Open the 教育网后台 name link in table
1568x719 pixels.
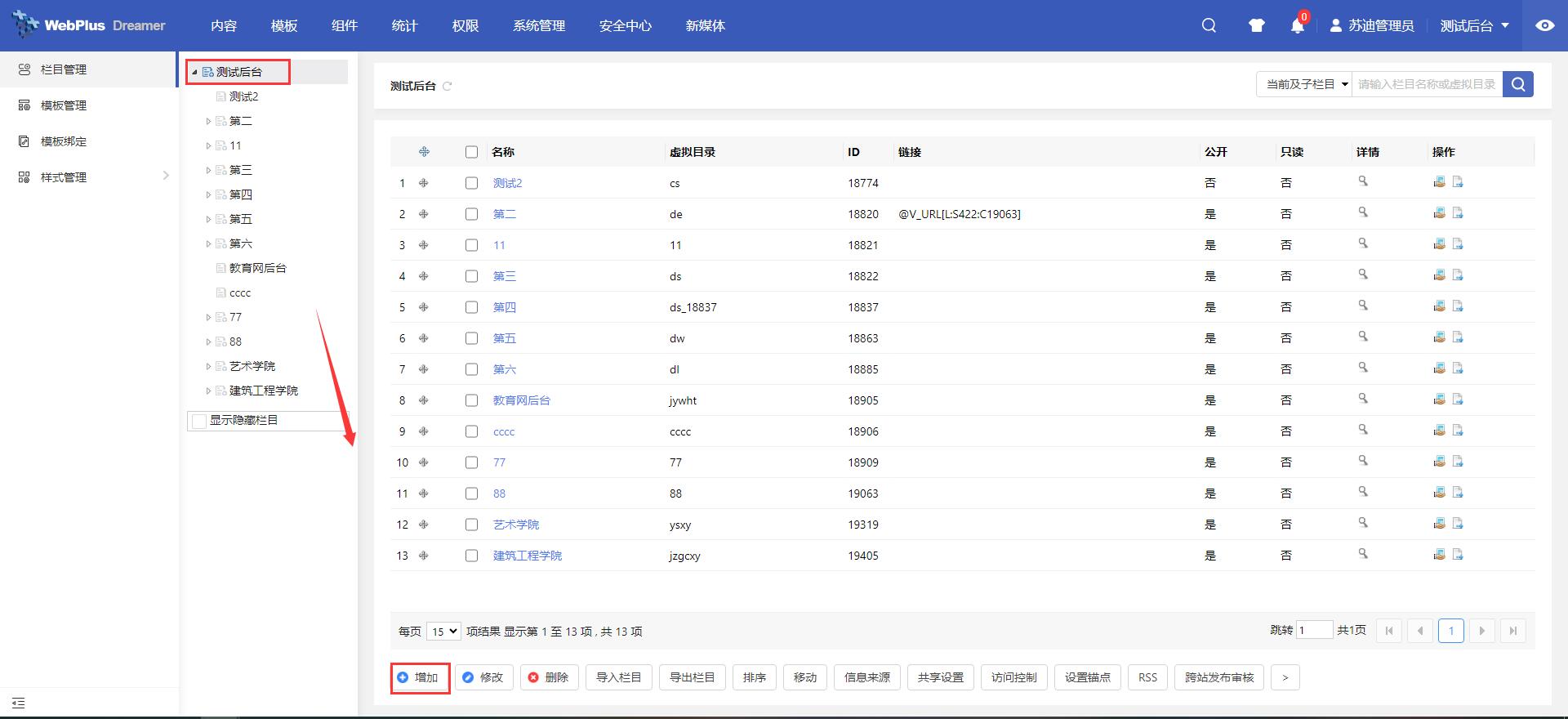pos(522,400)
